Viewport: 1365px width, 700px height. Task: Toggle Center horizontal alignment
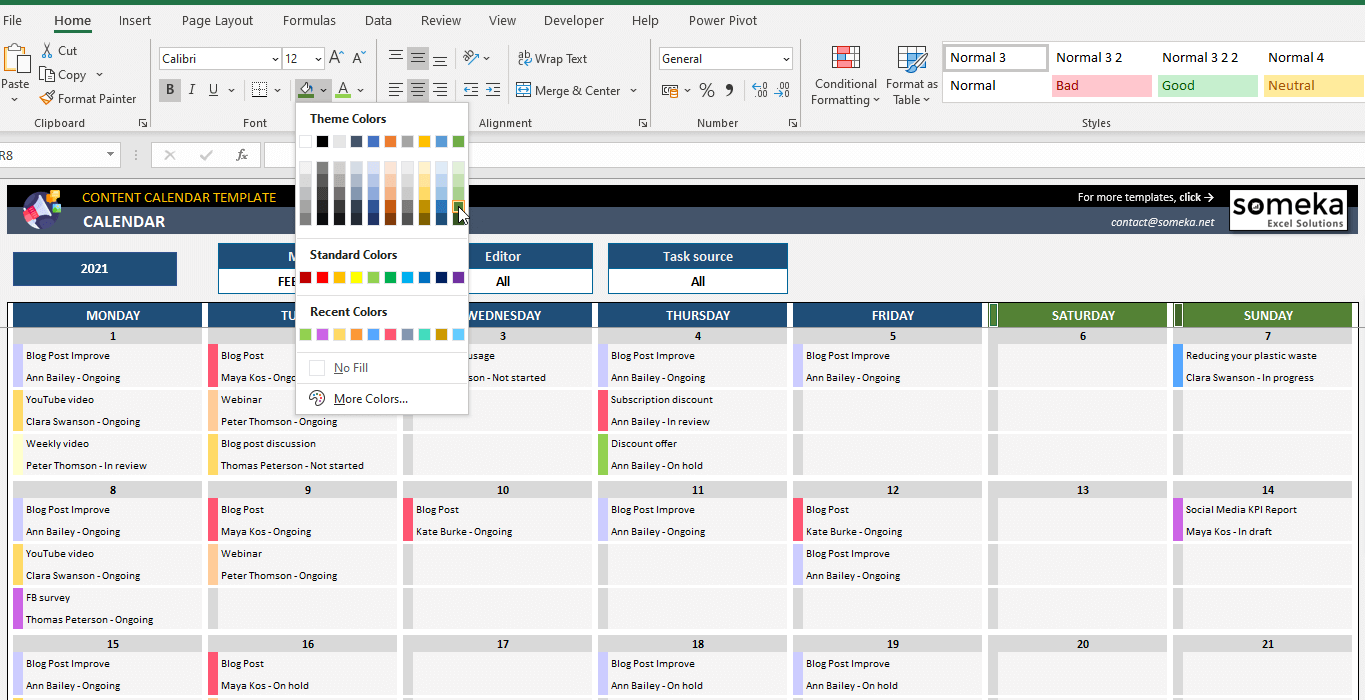pos(418,90)
